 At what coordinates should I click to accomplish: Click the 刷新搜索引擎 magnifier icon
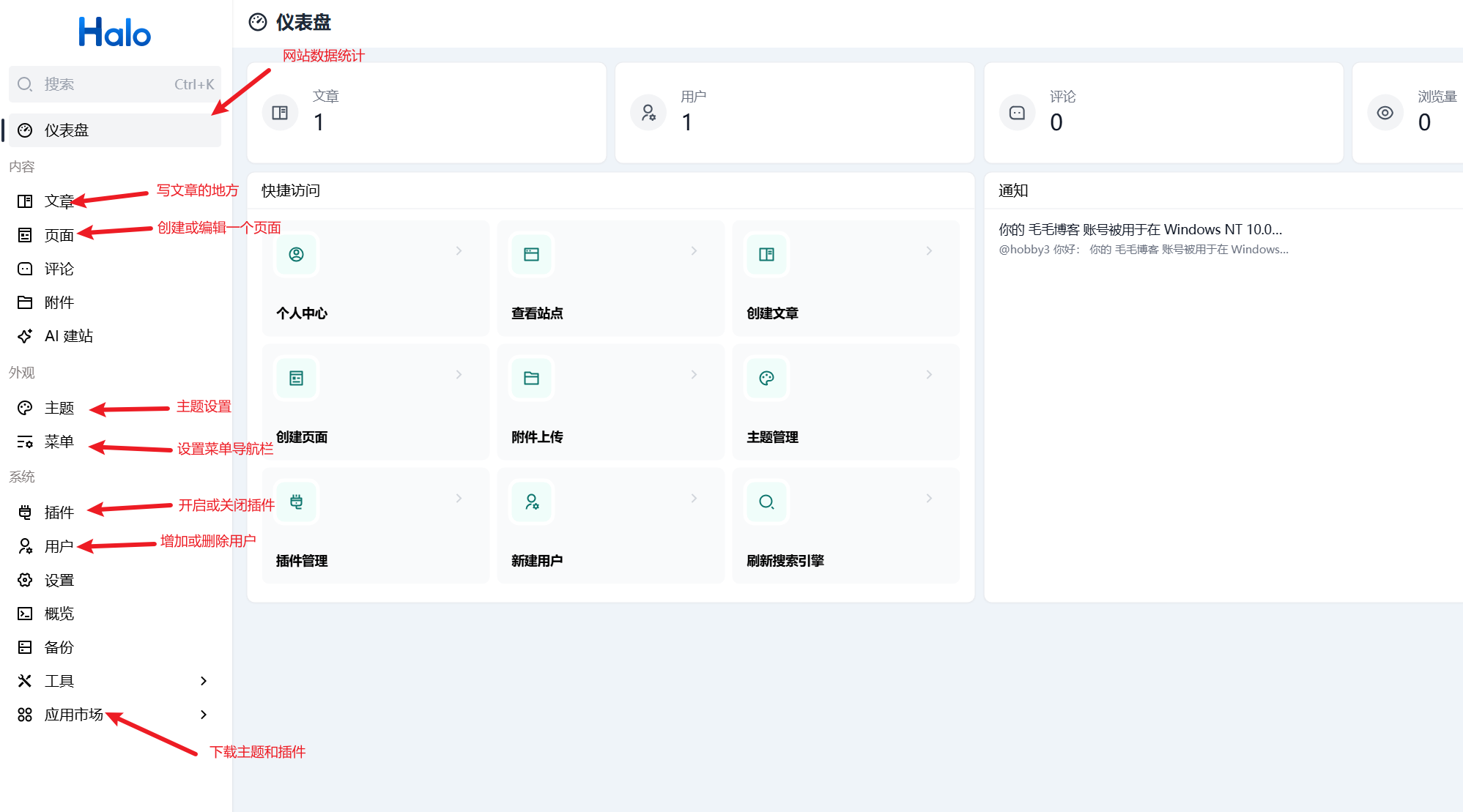[x=766, y=502]
